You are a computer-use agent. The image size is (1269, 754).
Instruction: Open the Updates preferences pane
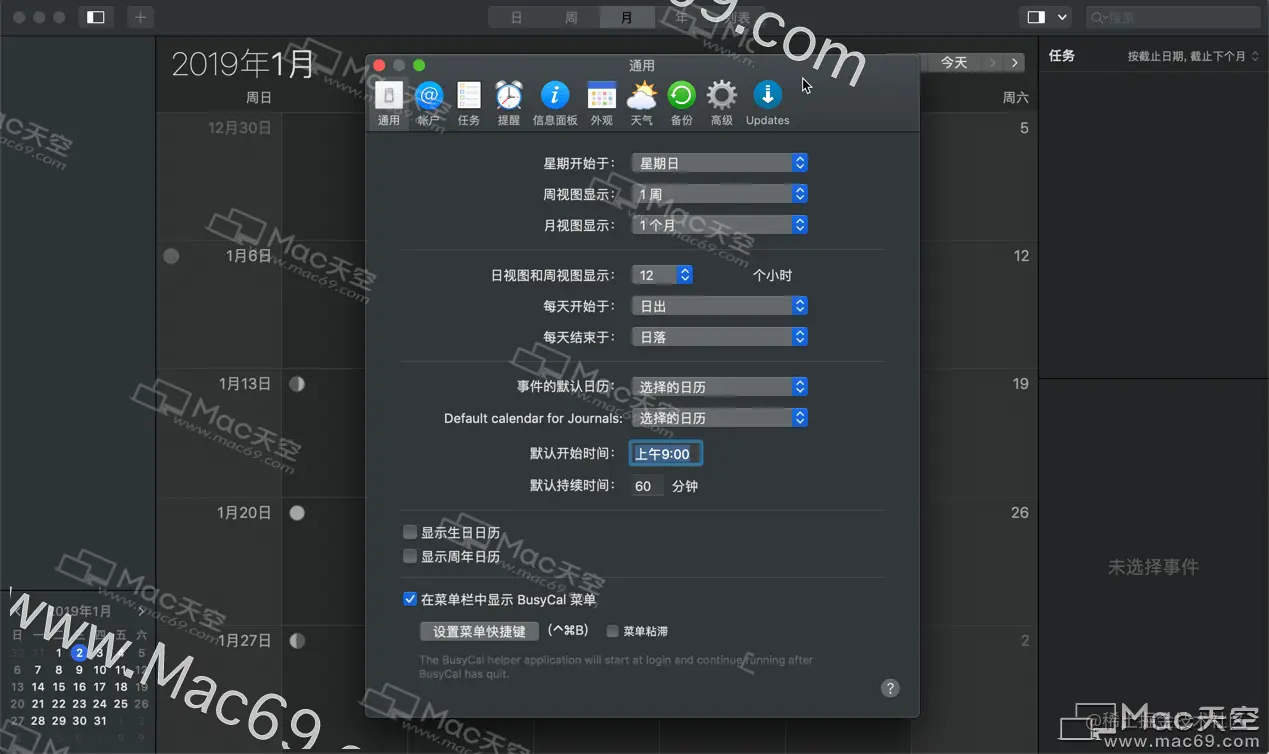(767, 104)
